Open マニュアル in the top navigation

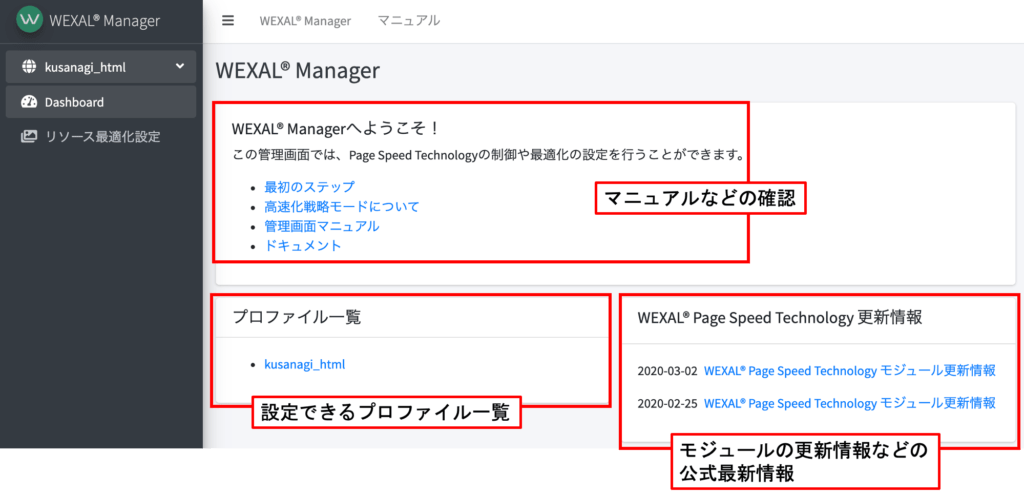409,21
